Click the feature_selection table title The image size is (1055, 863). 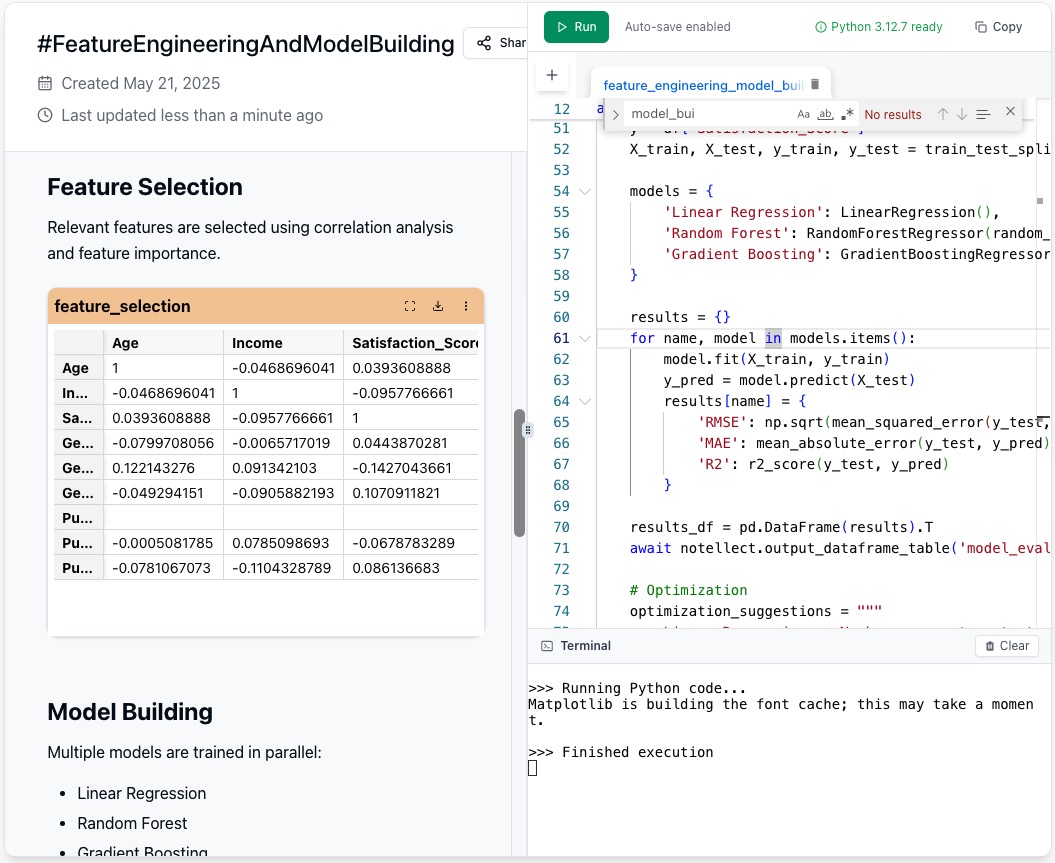click(x=122, y=306)
